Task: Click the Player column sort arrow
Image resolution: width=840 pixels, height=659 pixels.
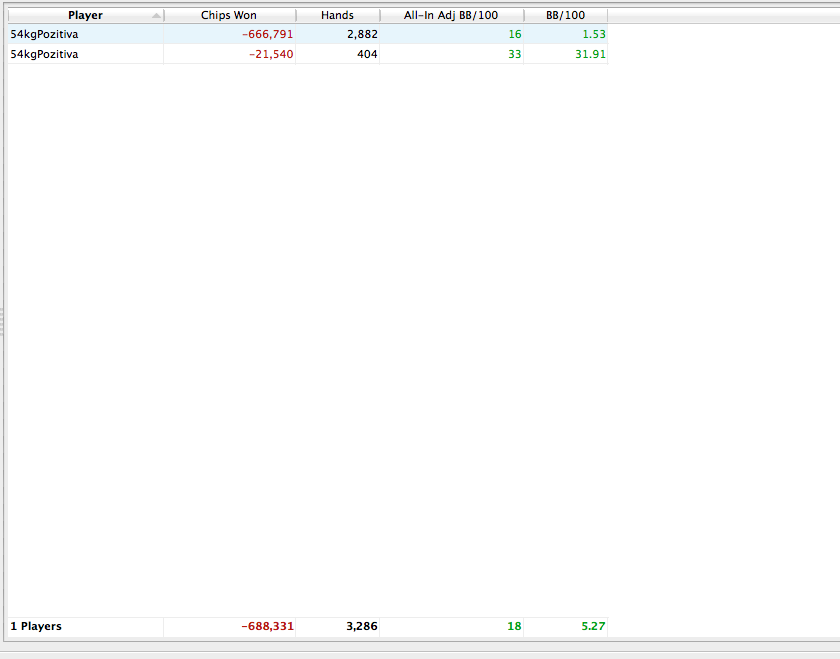Action: pos(156,16)
